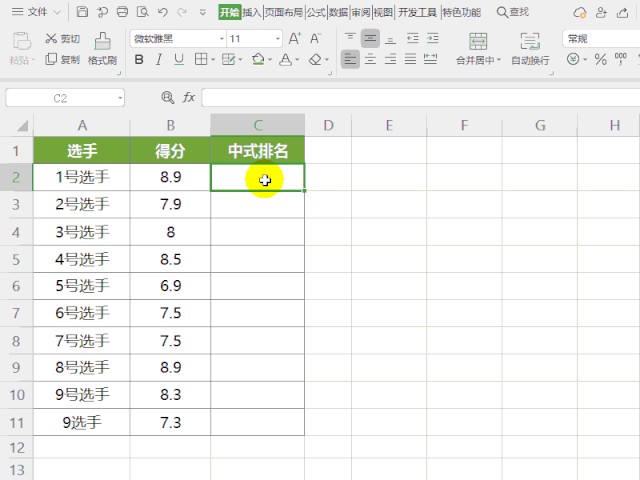Click the fill color bucket swatch
Image resolution: width=640 pixels, height=480 pixels.
pos(256,60)
